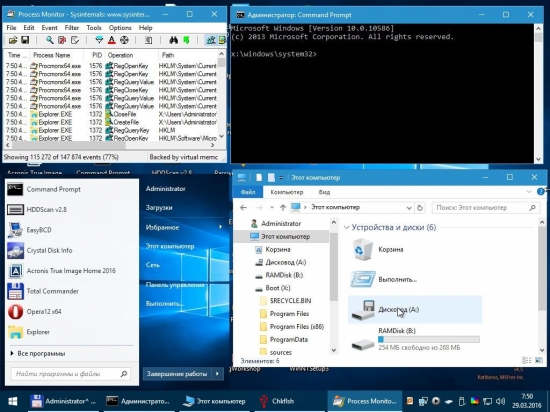
Task: Select Boot (X:) in the navigation tree
Action: pos(278,288)
